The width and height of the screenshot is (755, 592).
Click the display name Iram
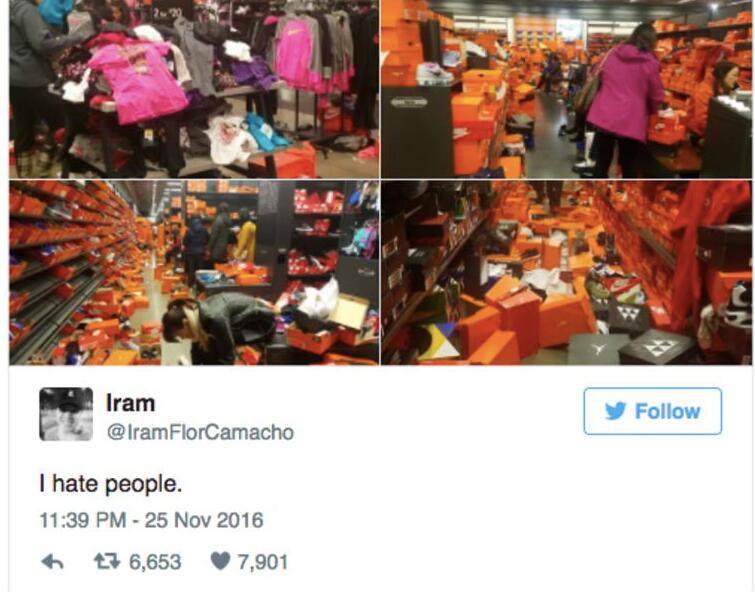(130, 403)
